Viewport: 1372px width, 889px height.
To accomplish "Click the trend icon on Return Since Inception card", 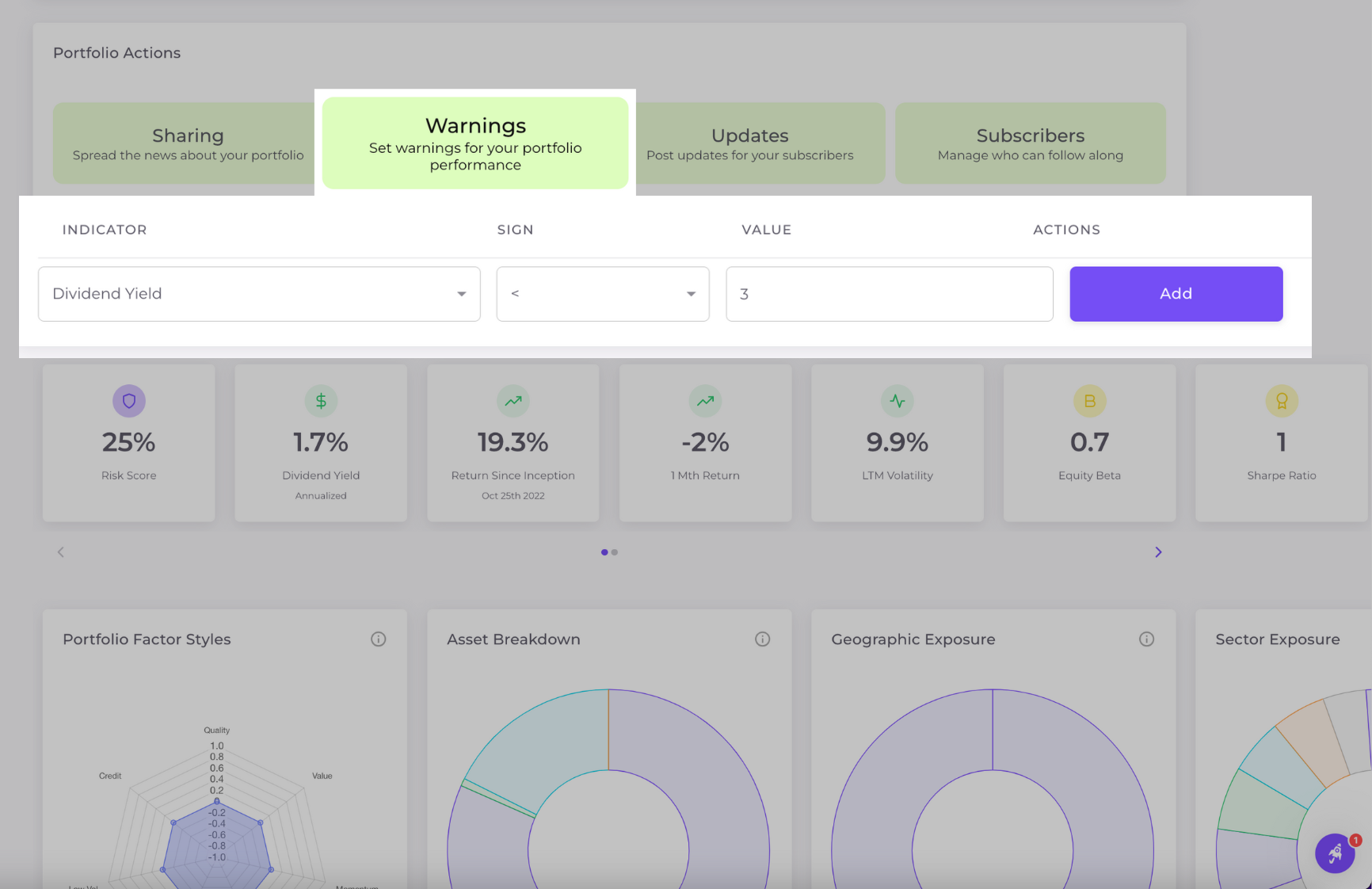I will click(x=513, y=401).
